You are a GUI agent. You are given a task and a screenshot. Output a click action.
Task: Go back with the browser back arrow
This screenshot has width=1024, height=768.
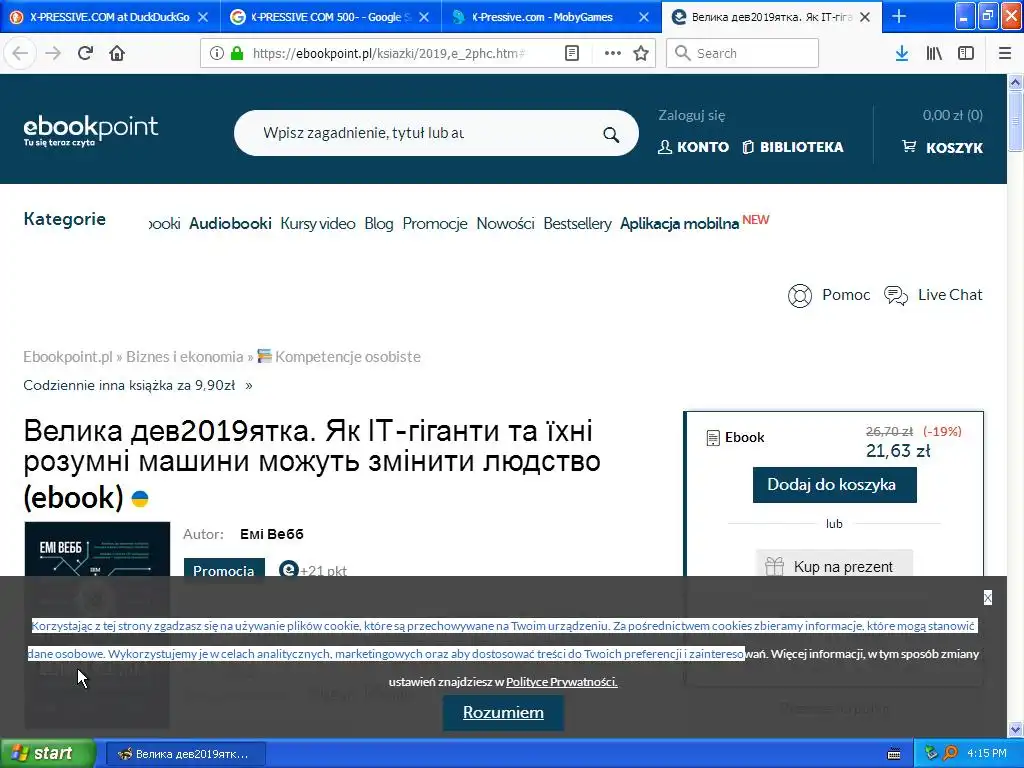tap(20, 53)
